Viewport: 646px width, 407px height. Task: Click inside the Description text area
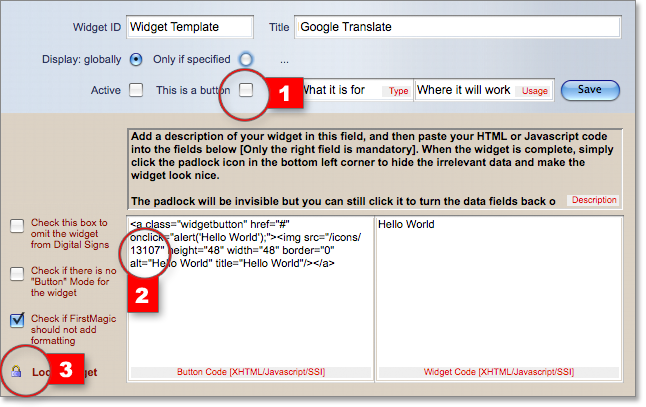pyautogui.click(x=374, y=169)
